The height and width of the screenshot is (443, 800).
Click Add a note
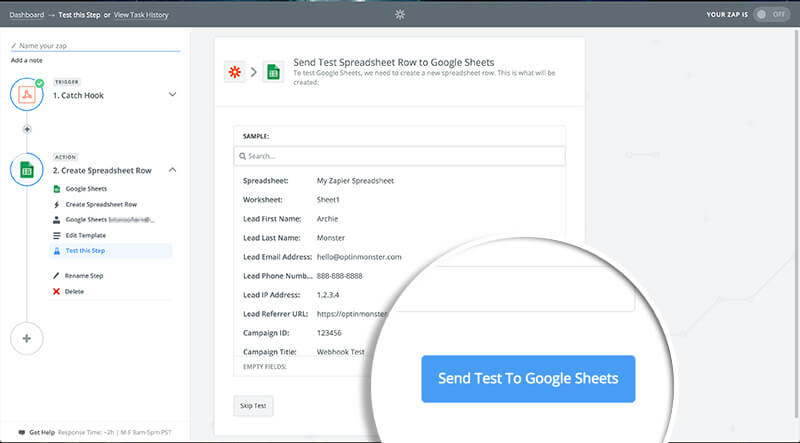click(x=27, y=60)
